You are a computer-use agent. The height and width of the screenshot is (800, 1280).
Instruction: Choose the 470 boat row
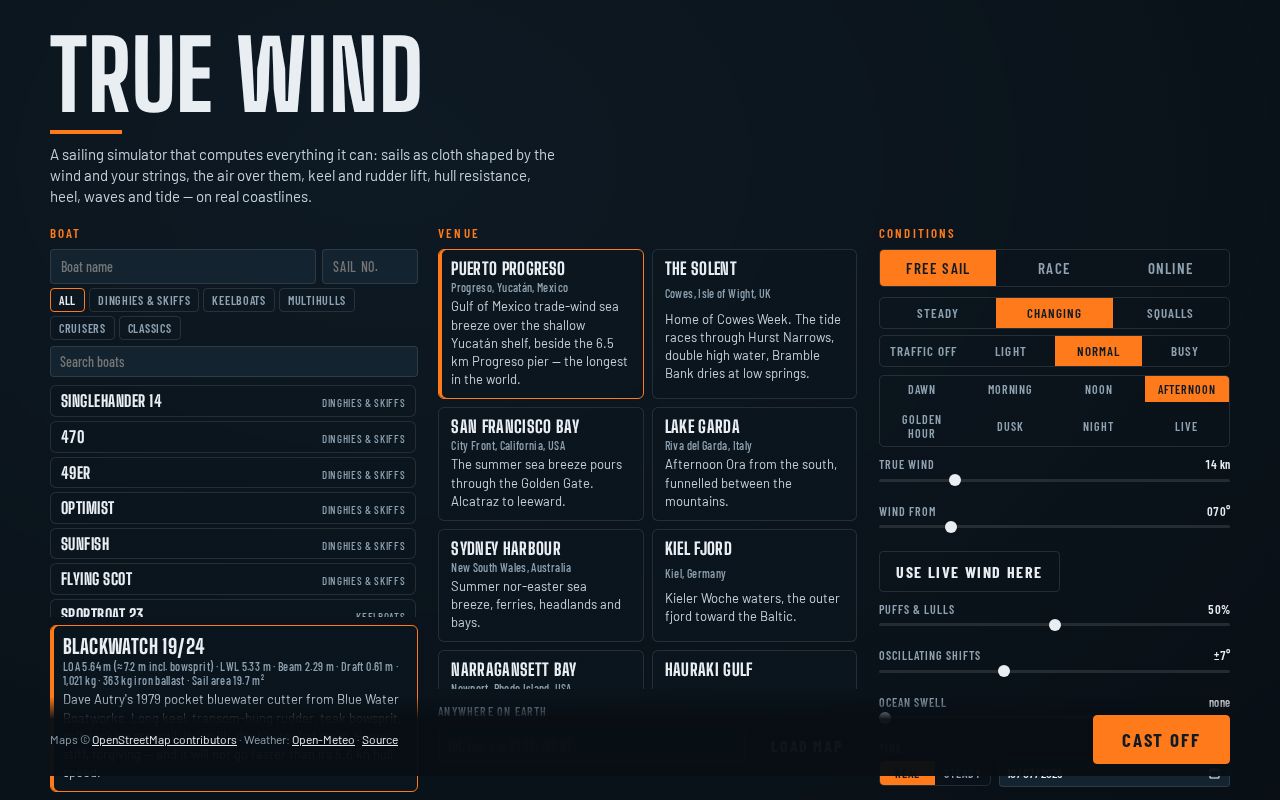pos(233,437)
